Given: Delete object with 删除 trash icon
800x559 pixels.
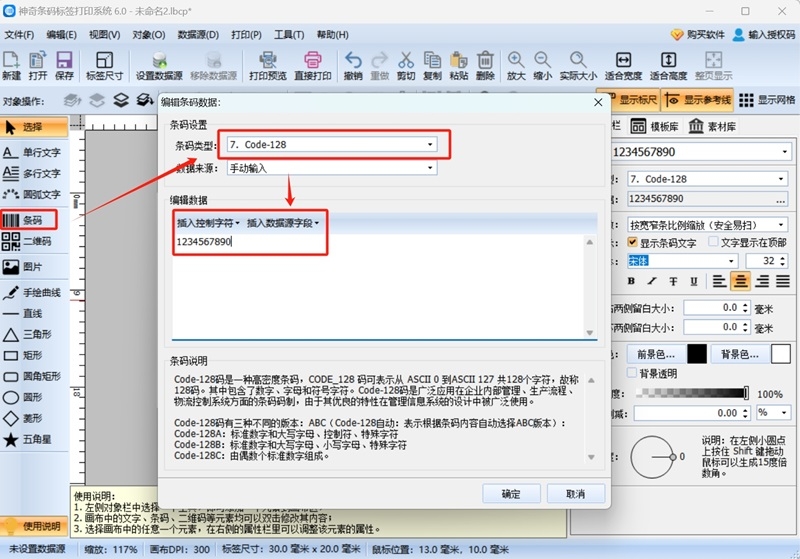Looking at the screenshot, I should tap(485, 65).
